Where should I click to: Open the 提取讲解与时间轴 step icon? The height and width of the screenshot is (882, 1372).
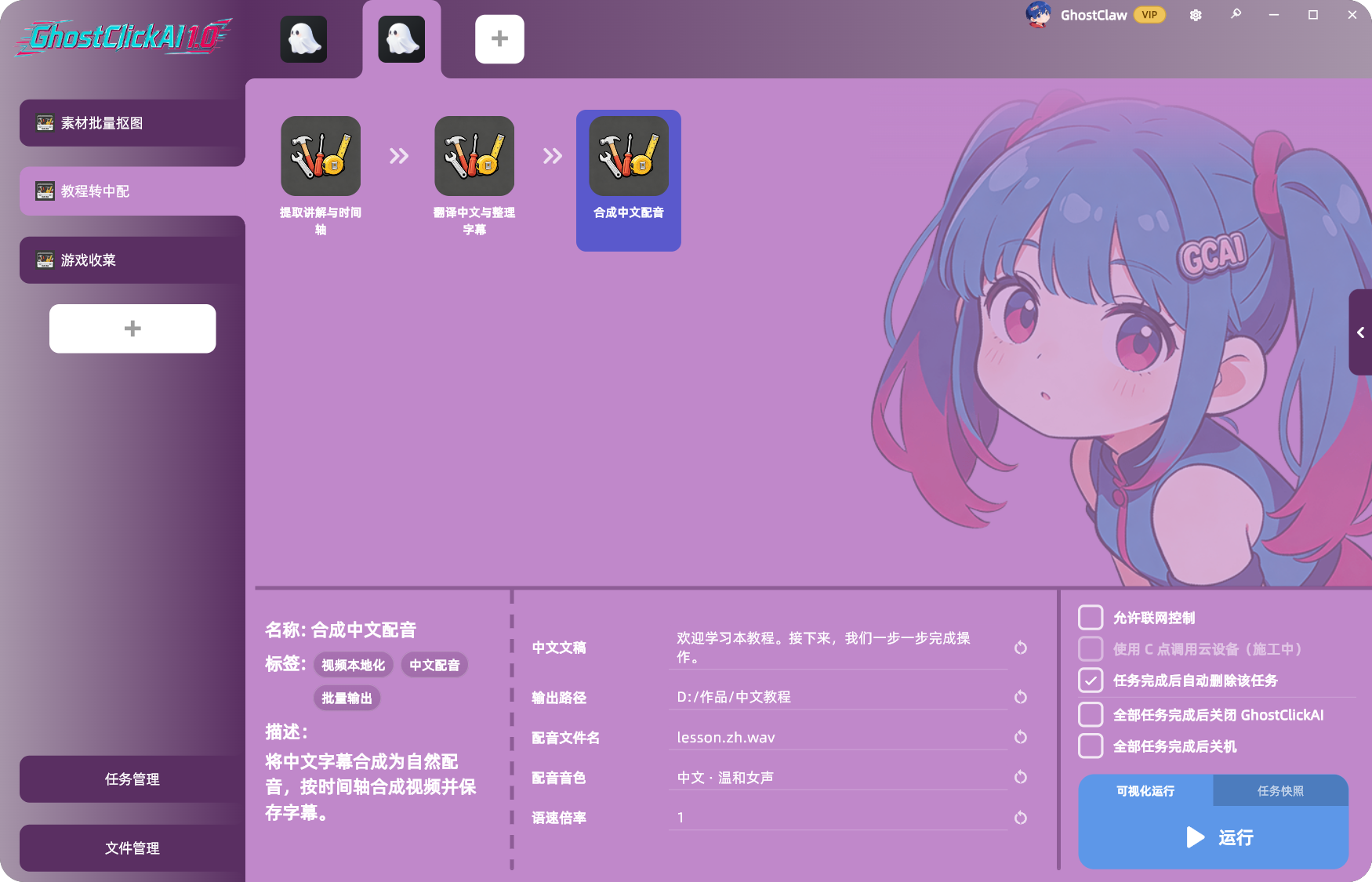tap(321, 156)
